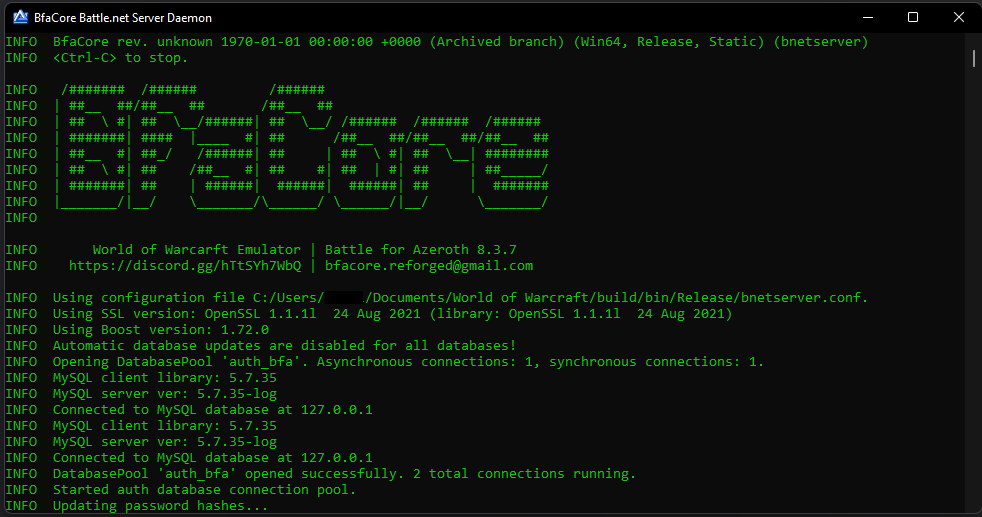Click the line 'BfaCore rev. unknown 1970-01-01'
Image resolution: width=982 pixels, height=517 pixels.
pyautogui.click(x=460, y=41)
